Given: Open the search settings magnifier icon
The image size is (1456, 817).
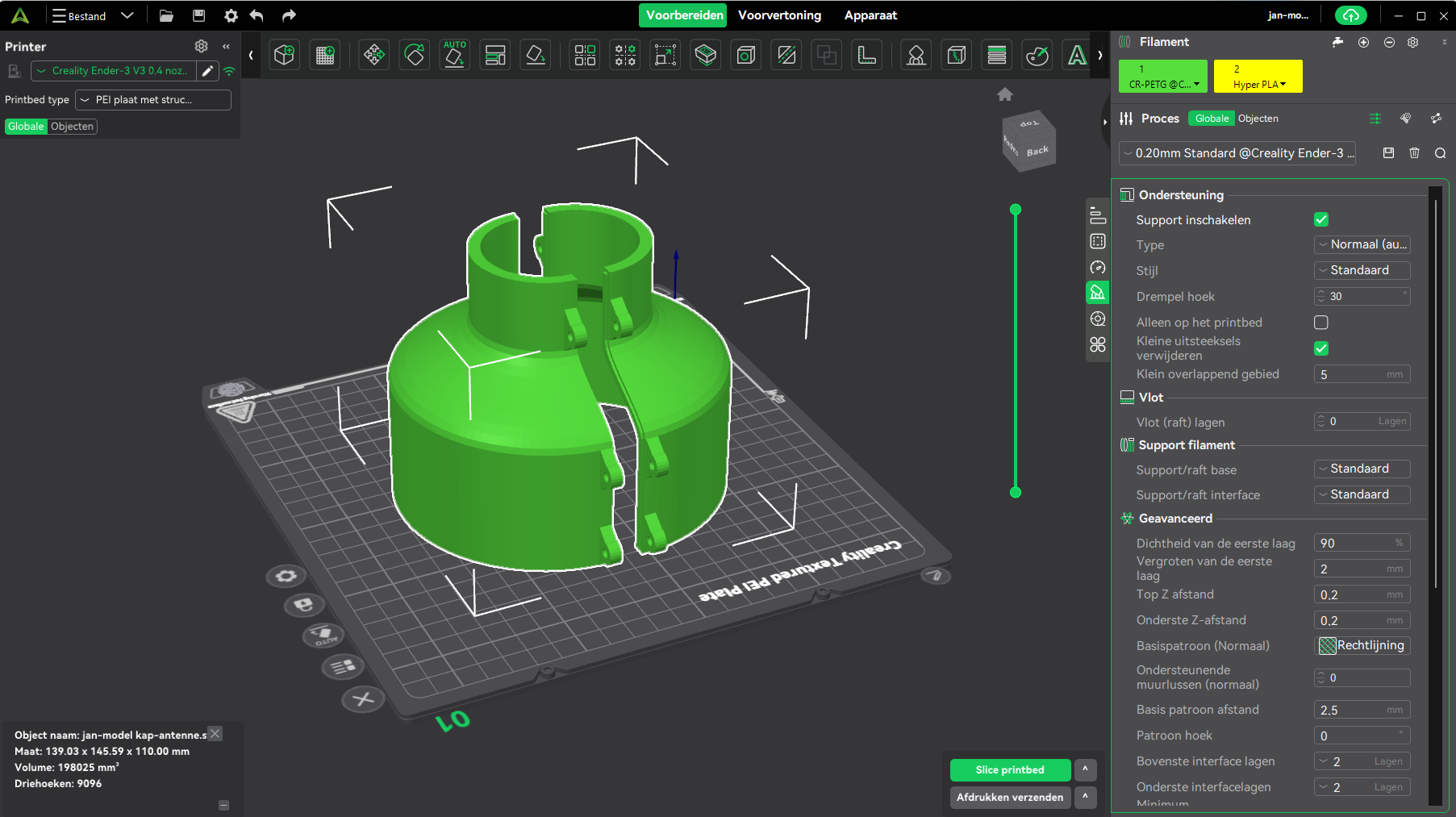Looking at the screenshot, I should click(1440, 152).
